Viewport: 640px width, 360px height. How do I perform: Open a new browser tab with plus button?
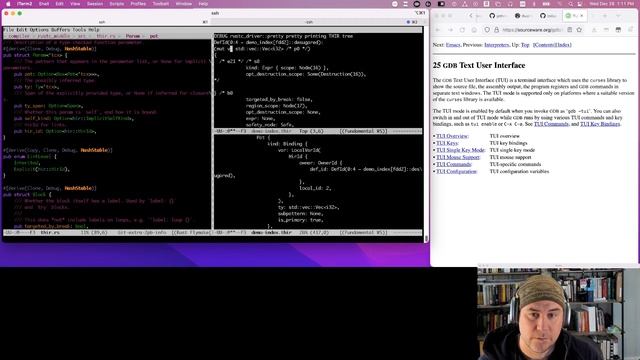click(x=604, y=16)
